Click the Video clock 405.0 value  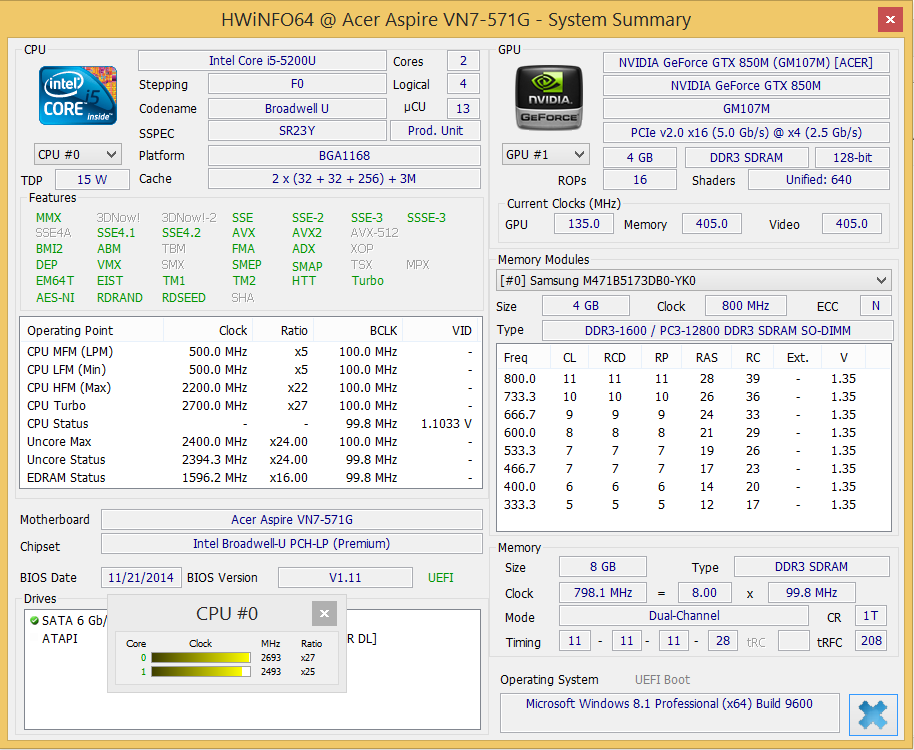852,224
